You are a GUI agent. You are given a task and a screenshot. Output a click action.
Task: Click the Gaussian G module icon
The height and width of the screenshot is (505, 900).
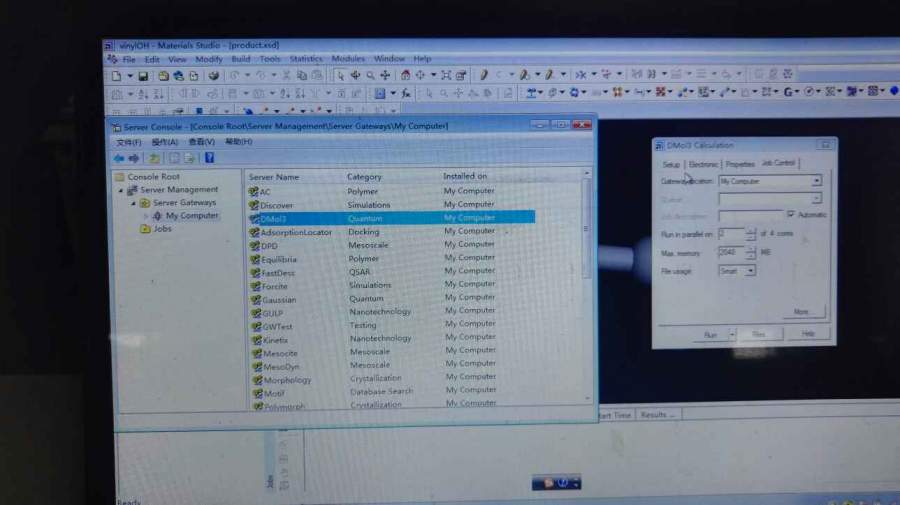(x=788, y=92)
